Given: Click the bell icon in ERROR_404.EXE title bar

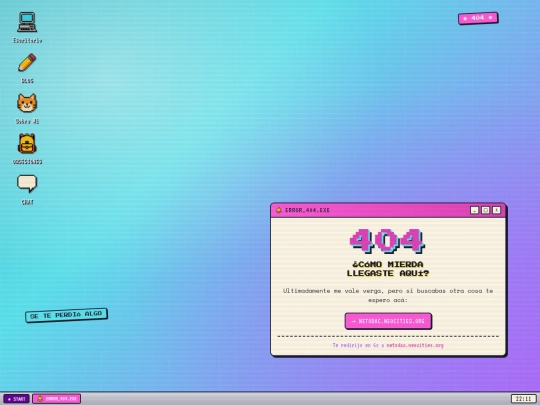Looking at the screenshot, I should (279, 210).
